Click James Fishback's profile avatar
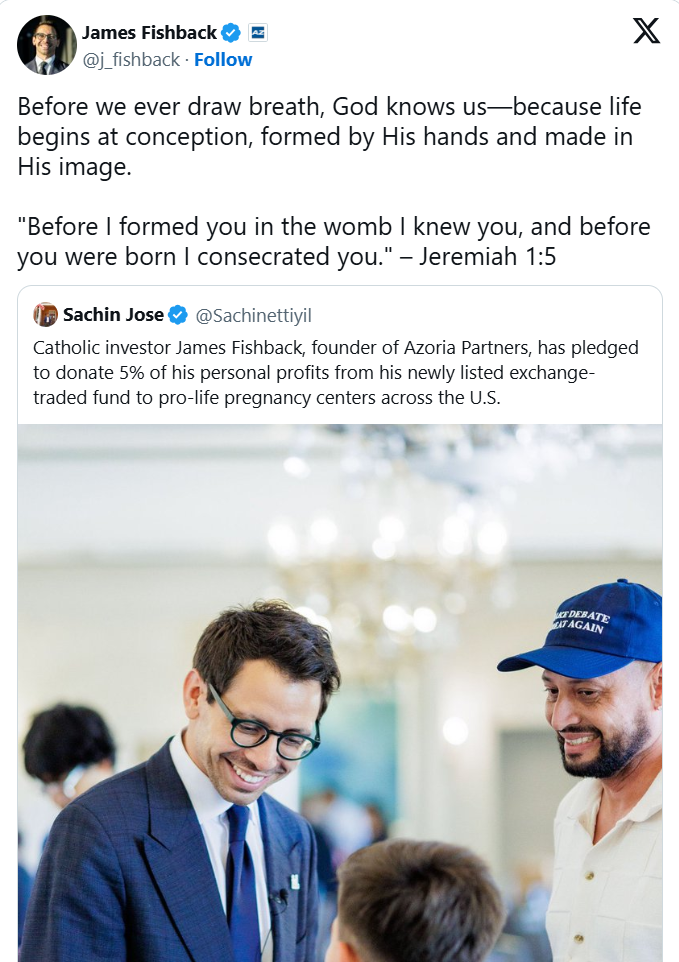The height and width of the screenshot is (962, 679). click(46, 46)
